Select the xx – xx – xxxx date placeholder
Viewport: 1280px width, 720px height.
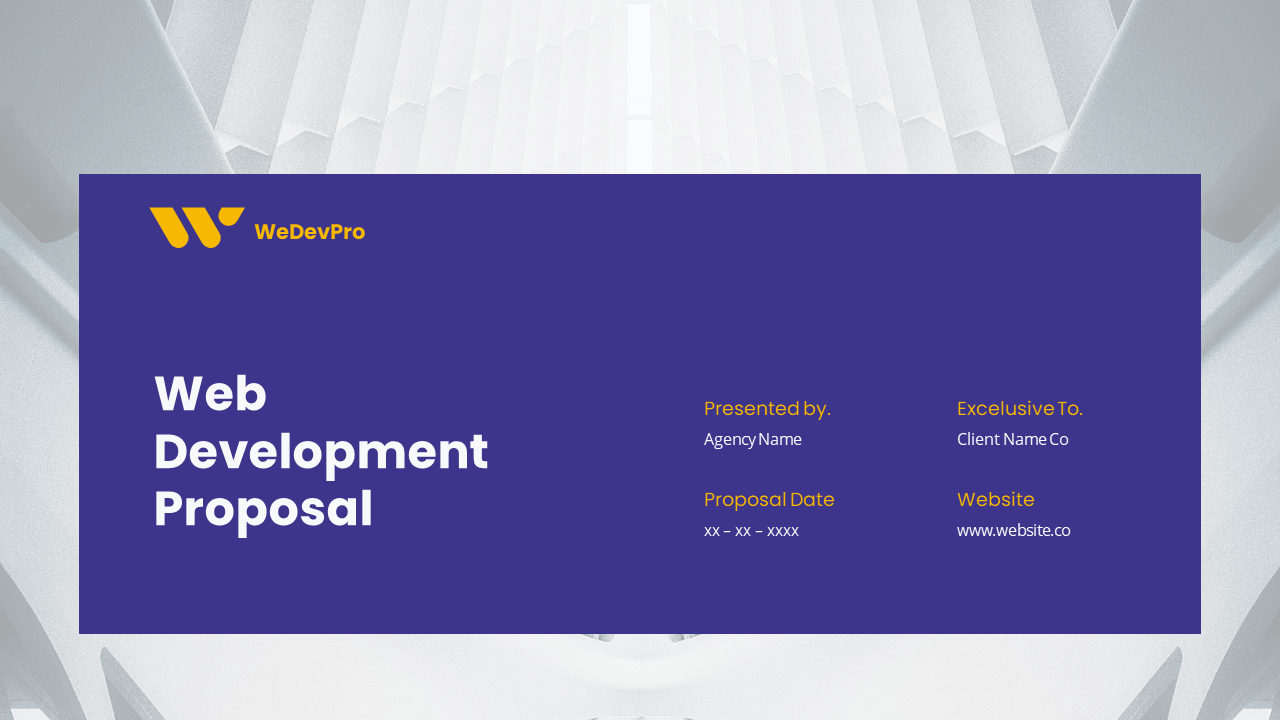(751, 530)
